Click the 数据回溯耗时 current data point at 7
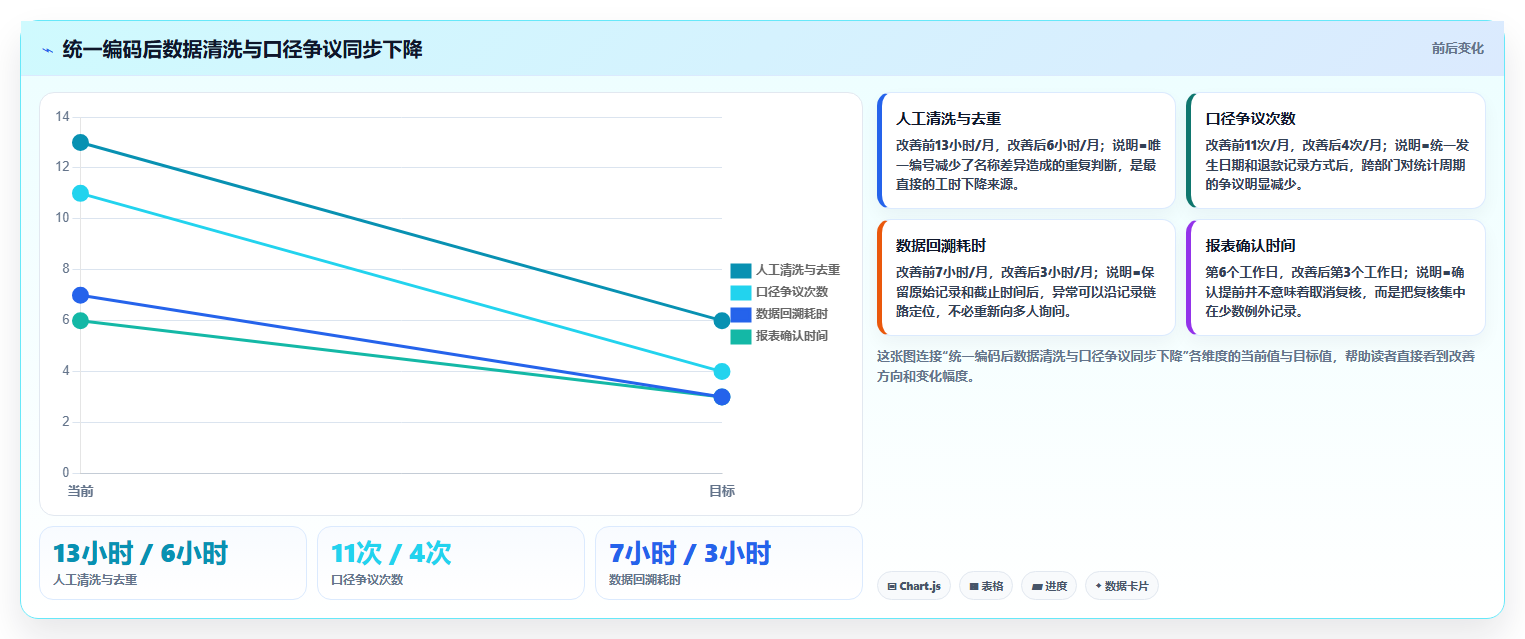Screen dimensions: 1525x639 (x=80, y=295)
